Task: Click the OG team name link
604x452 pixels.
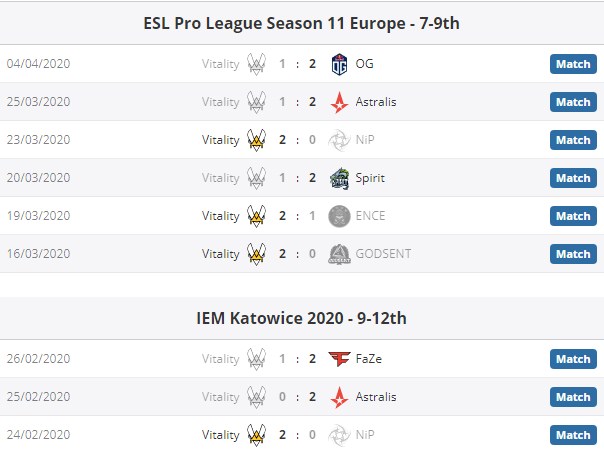Action: pos(364,64)
